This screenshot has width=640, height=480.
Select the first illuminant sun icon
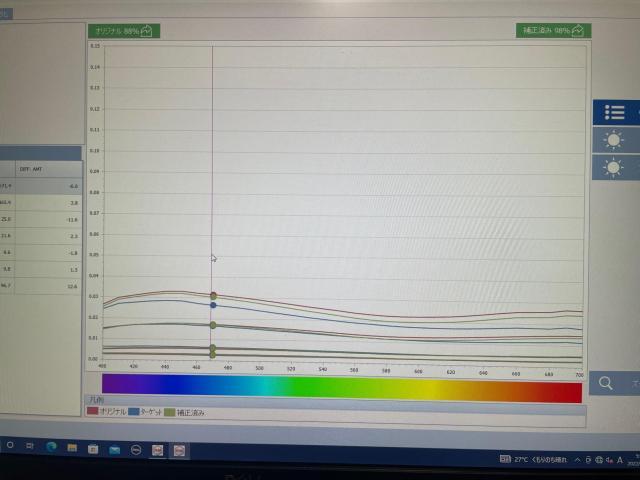click(614, 140)
